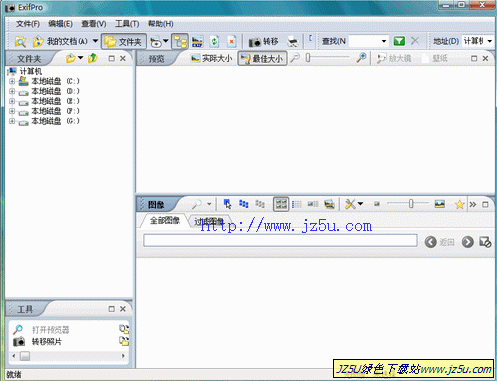Click the image filter text input field
This screenshot has width=497, height=381.
[x=280, y=241]
